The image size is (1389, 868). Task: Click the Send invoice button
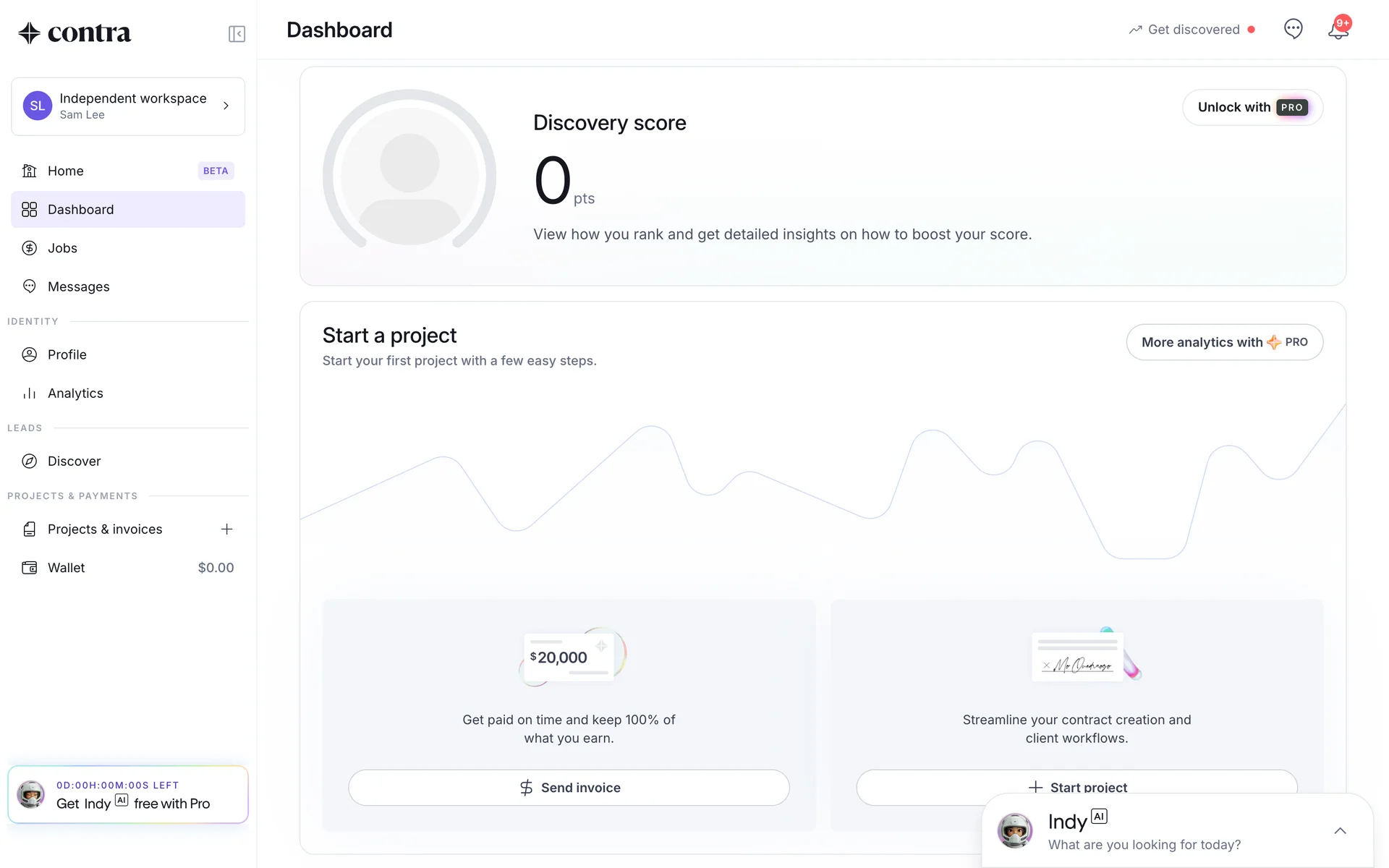click(569, 788)
